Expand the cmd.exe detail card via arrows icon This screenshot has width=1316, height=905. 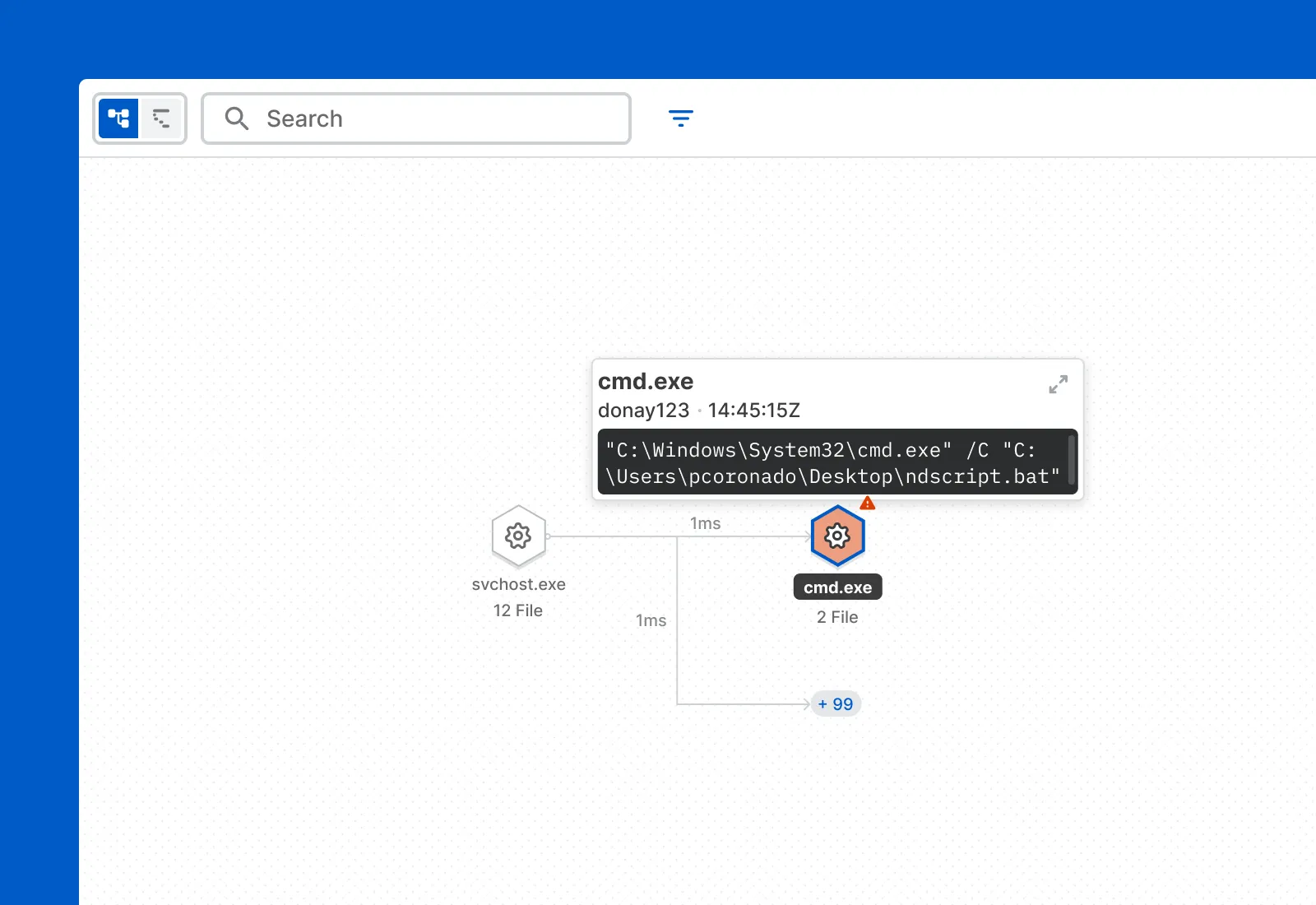(x=1059, y=384)
